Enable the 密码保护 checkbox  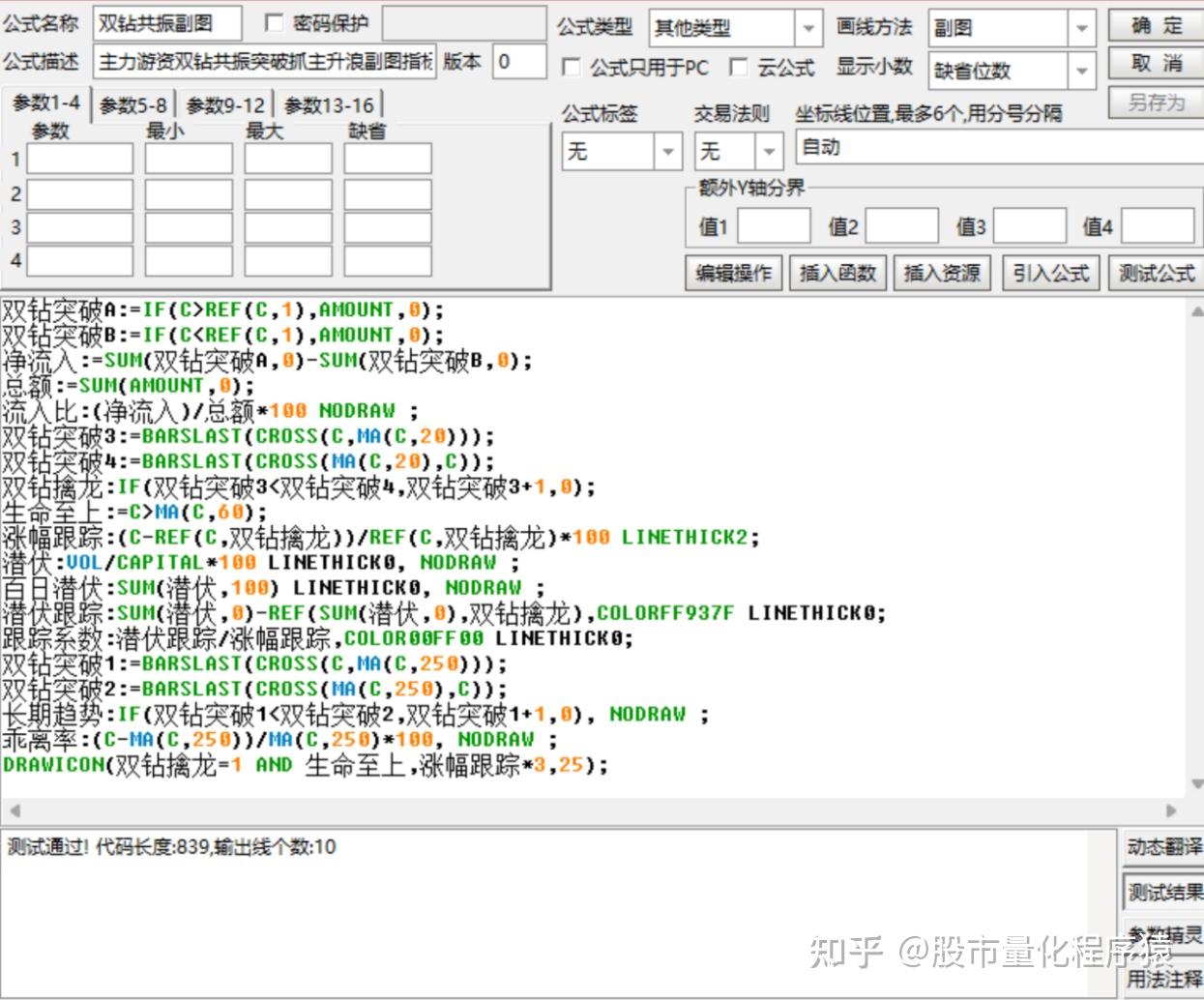(274, 23)
